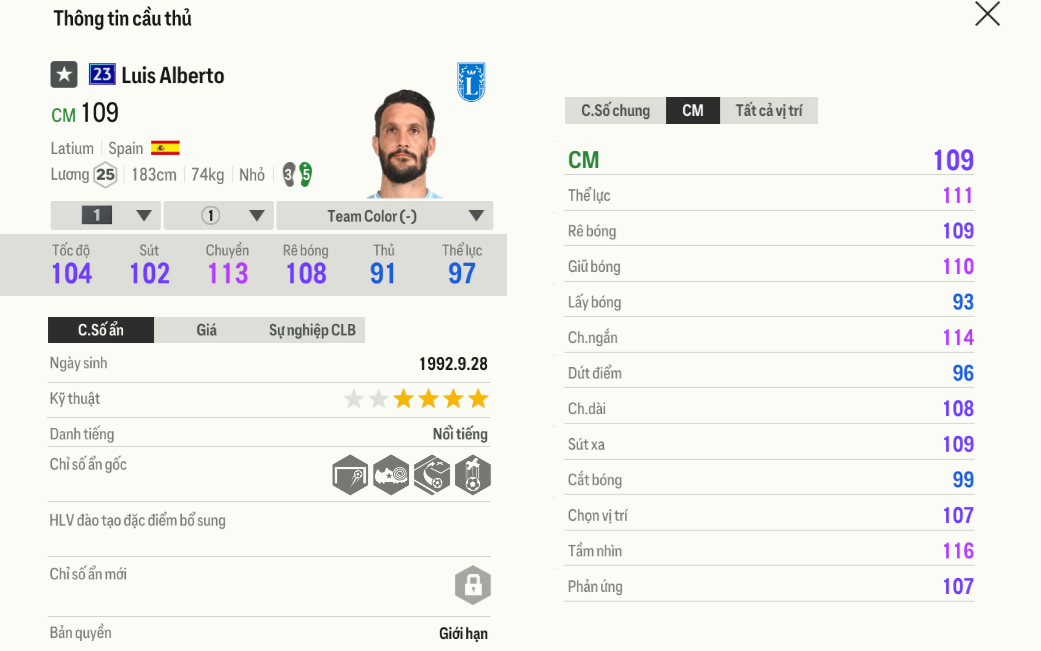
Task: Expand the circled 1 level dropdown
Action: (x=218, y=215)
